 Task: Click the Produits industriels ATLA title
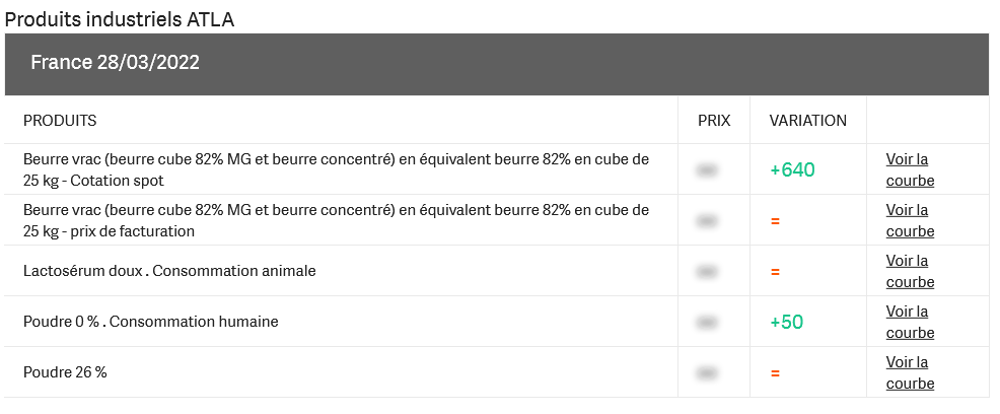click(120, 19)
